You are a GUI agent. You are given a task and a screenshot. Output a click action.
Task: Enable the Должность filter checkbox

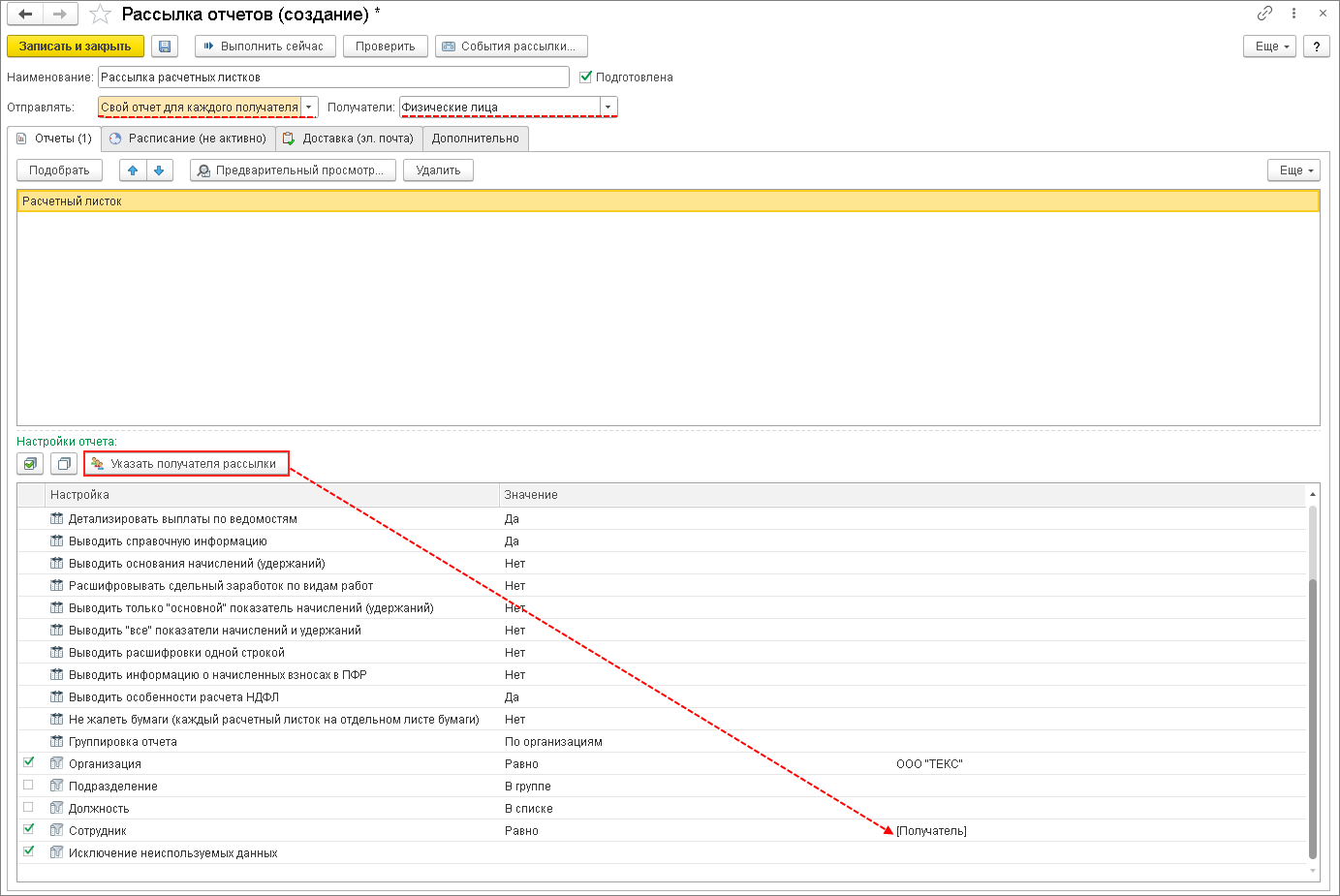point(29,808)
